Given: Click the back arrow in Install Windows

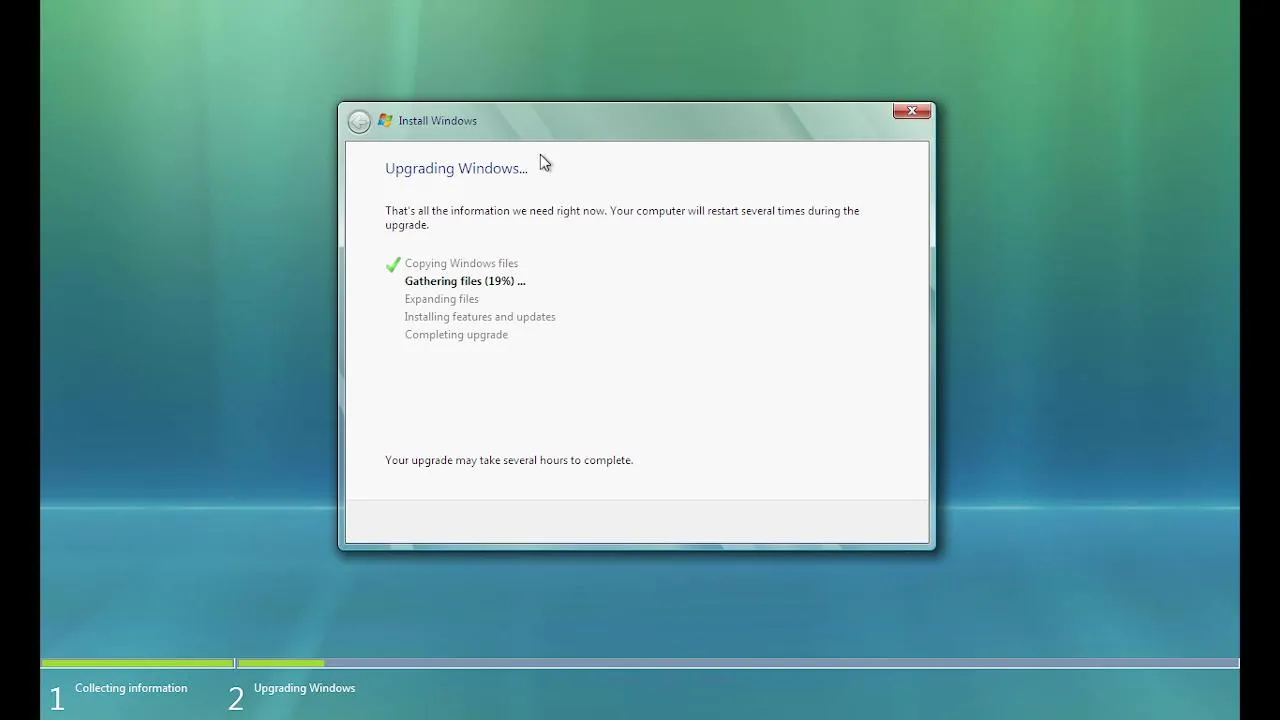Looking at the screenshot, I should [359, 121].
